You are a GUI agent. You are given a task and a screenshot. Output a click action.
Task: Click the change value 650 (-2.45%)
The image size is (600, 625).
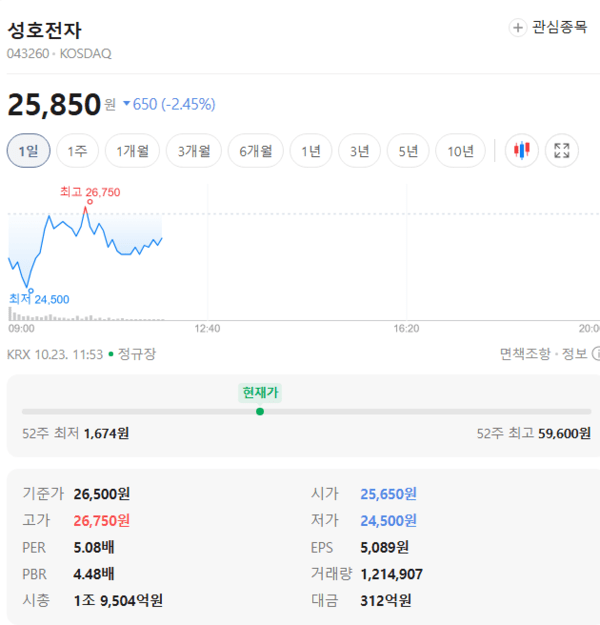coord(174,104)
